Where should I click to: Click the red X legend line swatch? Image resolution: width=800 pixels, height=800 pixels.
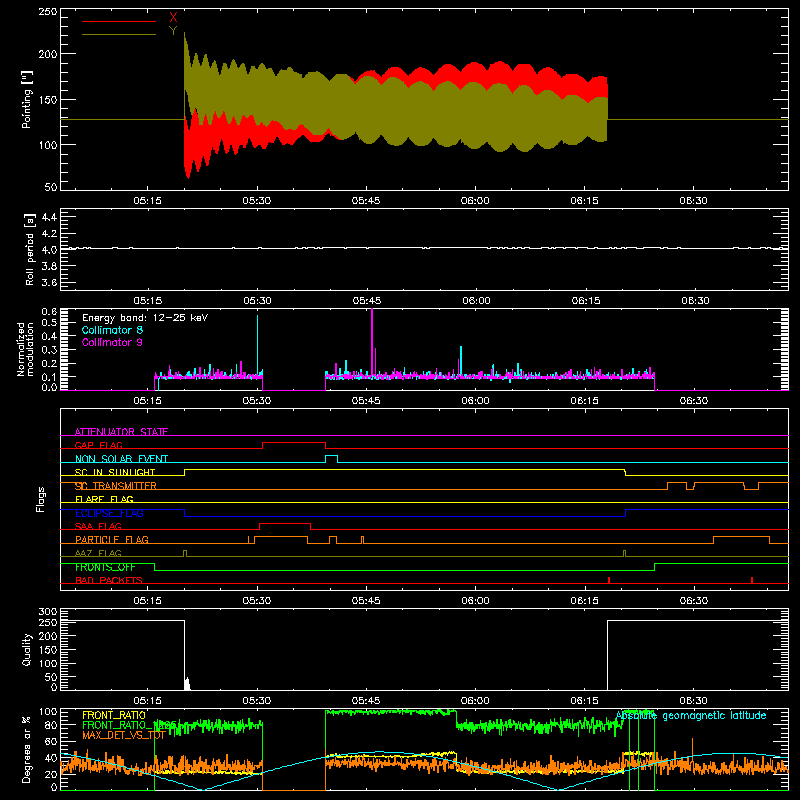pyautogui.click(x=119, y=21)
